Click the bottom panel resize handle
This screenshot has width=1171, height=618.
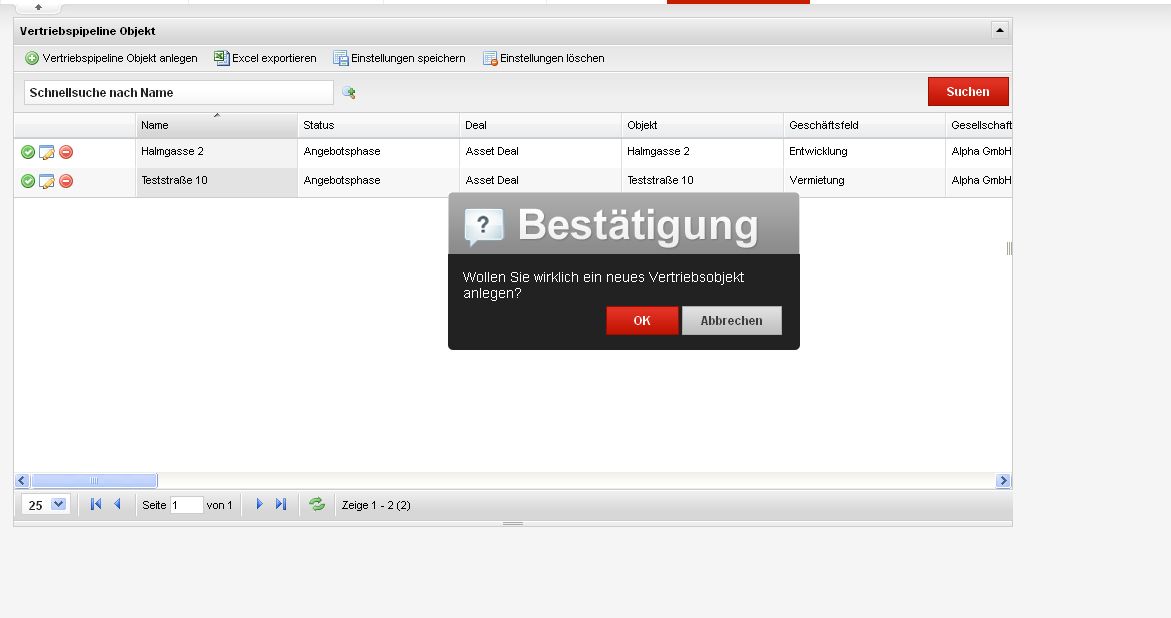(513, 523)
